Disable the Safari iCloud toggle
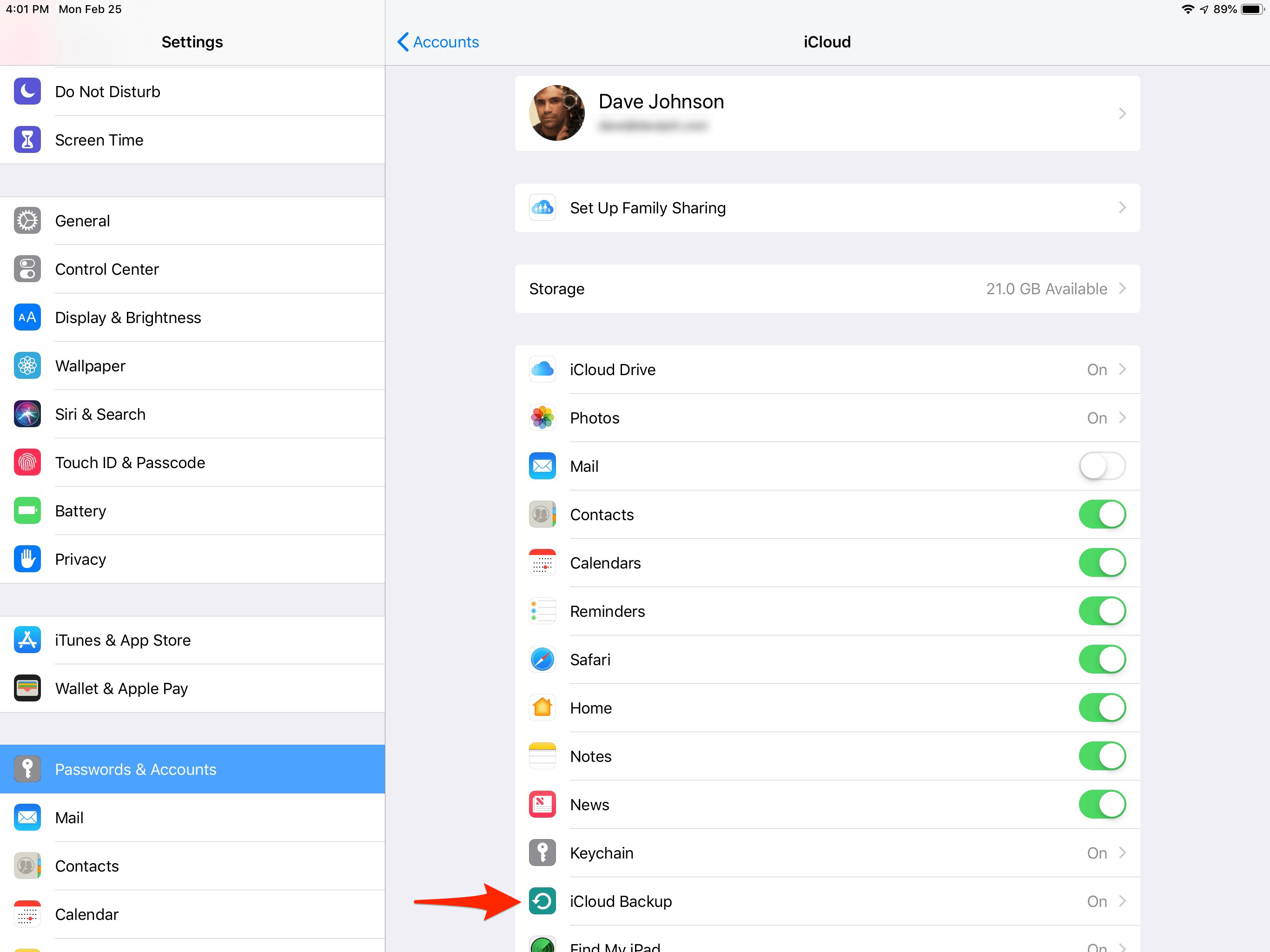The height and width of the screenshot is (952, 1270). 1102,659
